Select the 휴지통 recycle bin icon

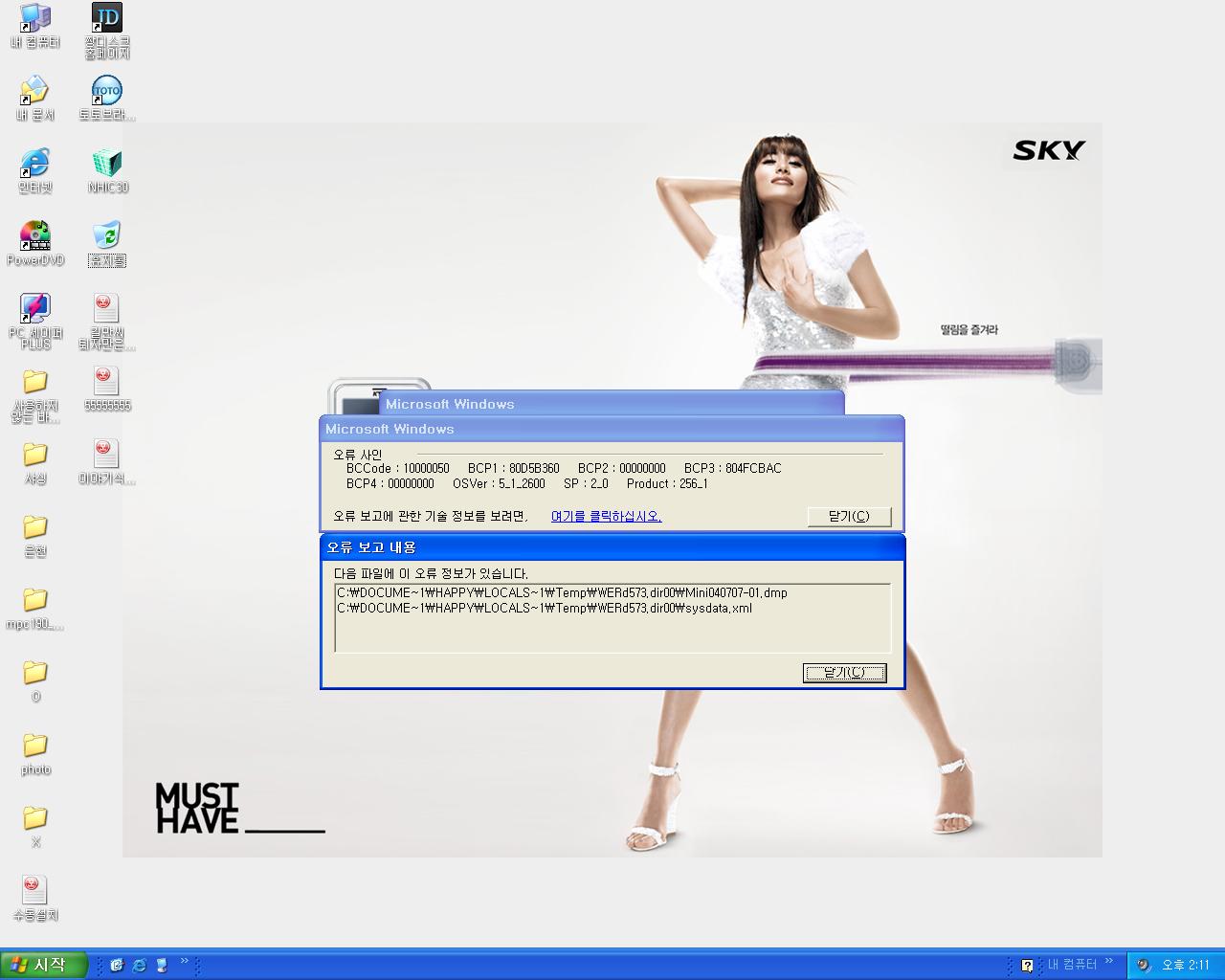pyautogui.click(x=107, y=244)
